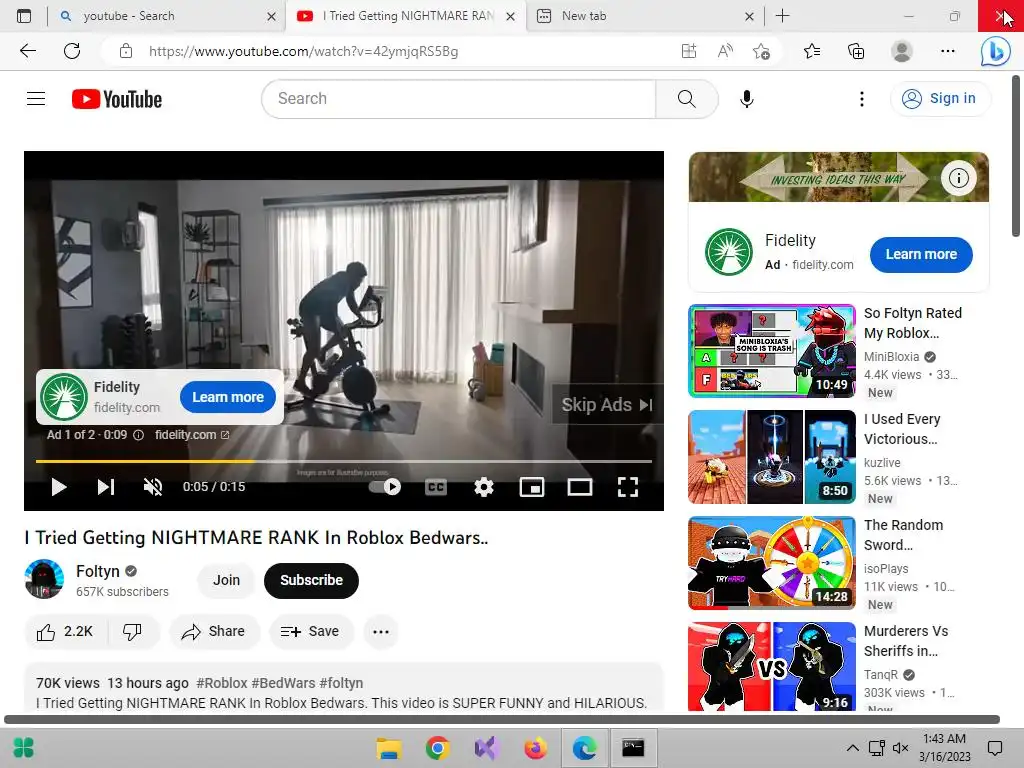Open 'So Foltyn Rated My Roblox' thumbnail
1024x768 pixels.
pyautogui.click(x=772, y=351)
